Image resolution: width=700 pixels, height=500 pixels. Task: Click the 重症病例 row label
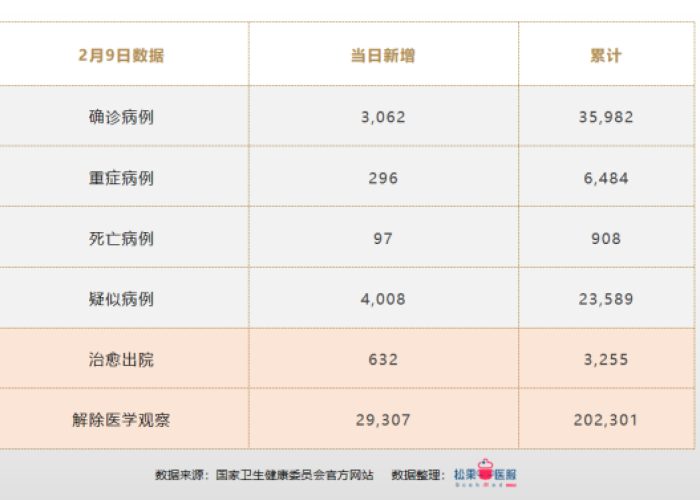click(121, 178)
